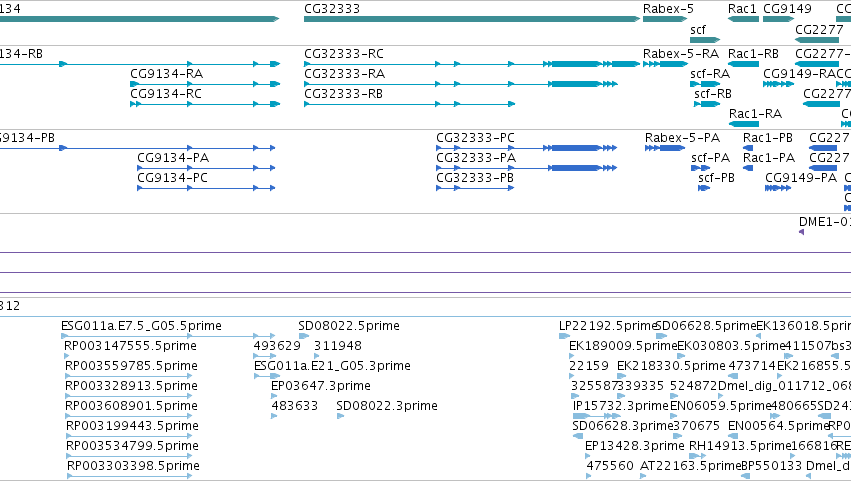Open EST AT22163.5prime
The height and width of the screenshot is (481, 851).
tap(690, 466)
